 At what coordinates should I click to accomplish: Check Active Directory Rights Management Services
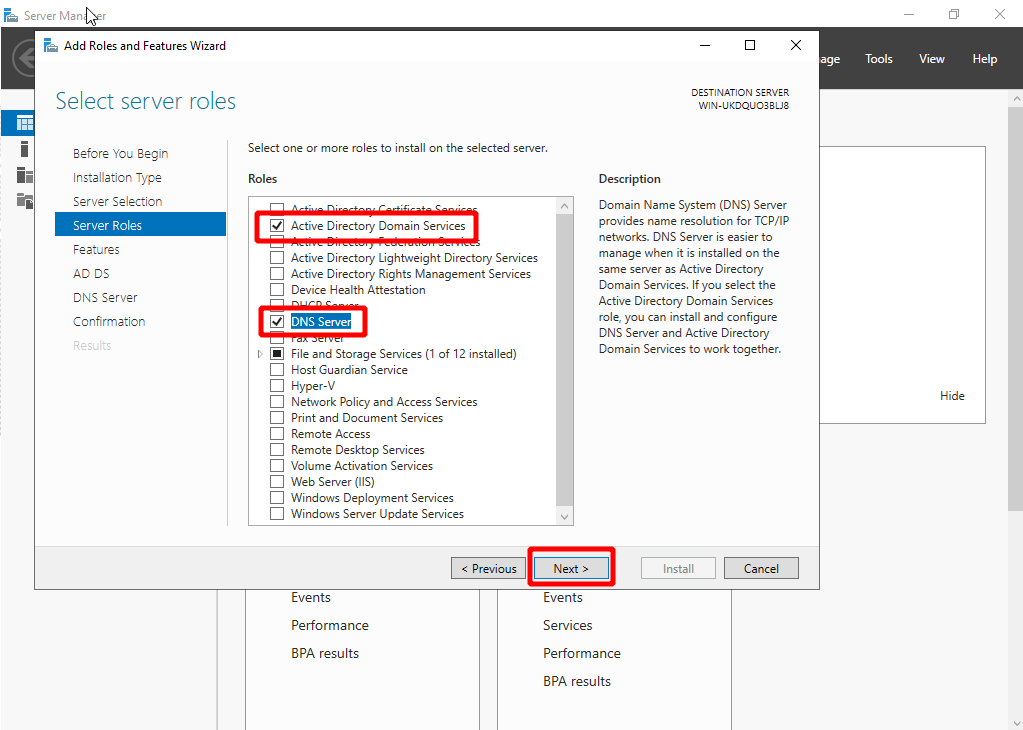click(277, 274)
